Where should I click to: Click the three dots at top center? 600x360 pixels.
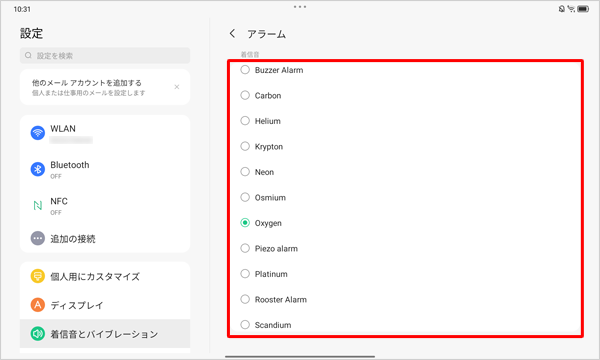(300, 7)
